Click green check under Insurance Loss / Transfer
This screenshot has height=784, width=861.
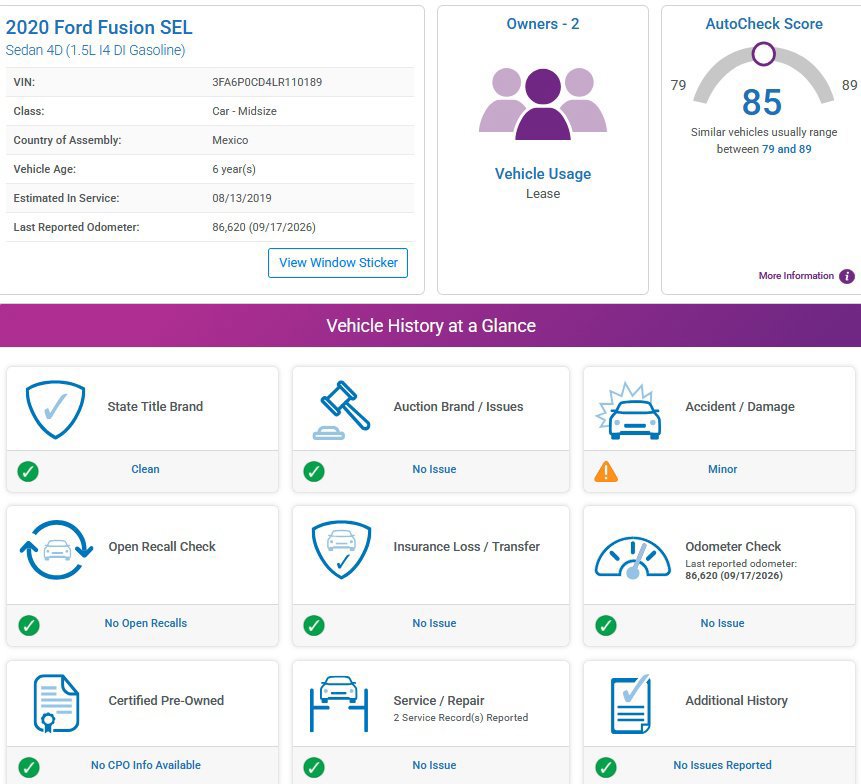point(314,625)
